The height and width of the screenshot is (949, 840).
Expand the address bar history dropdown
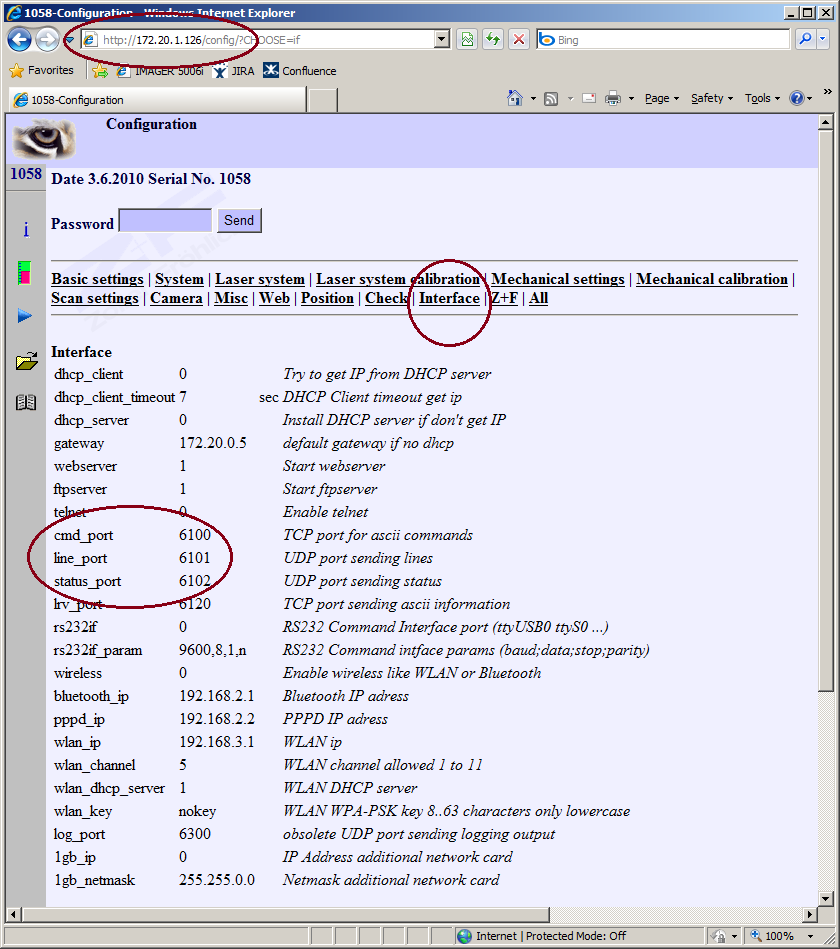pos(442,40)
